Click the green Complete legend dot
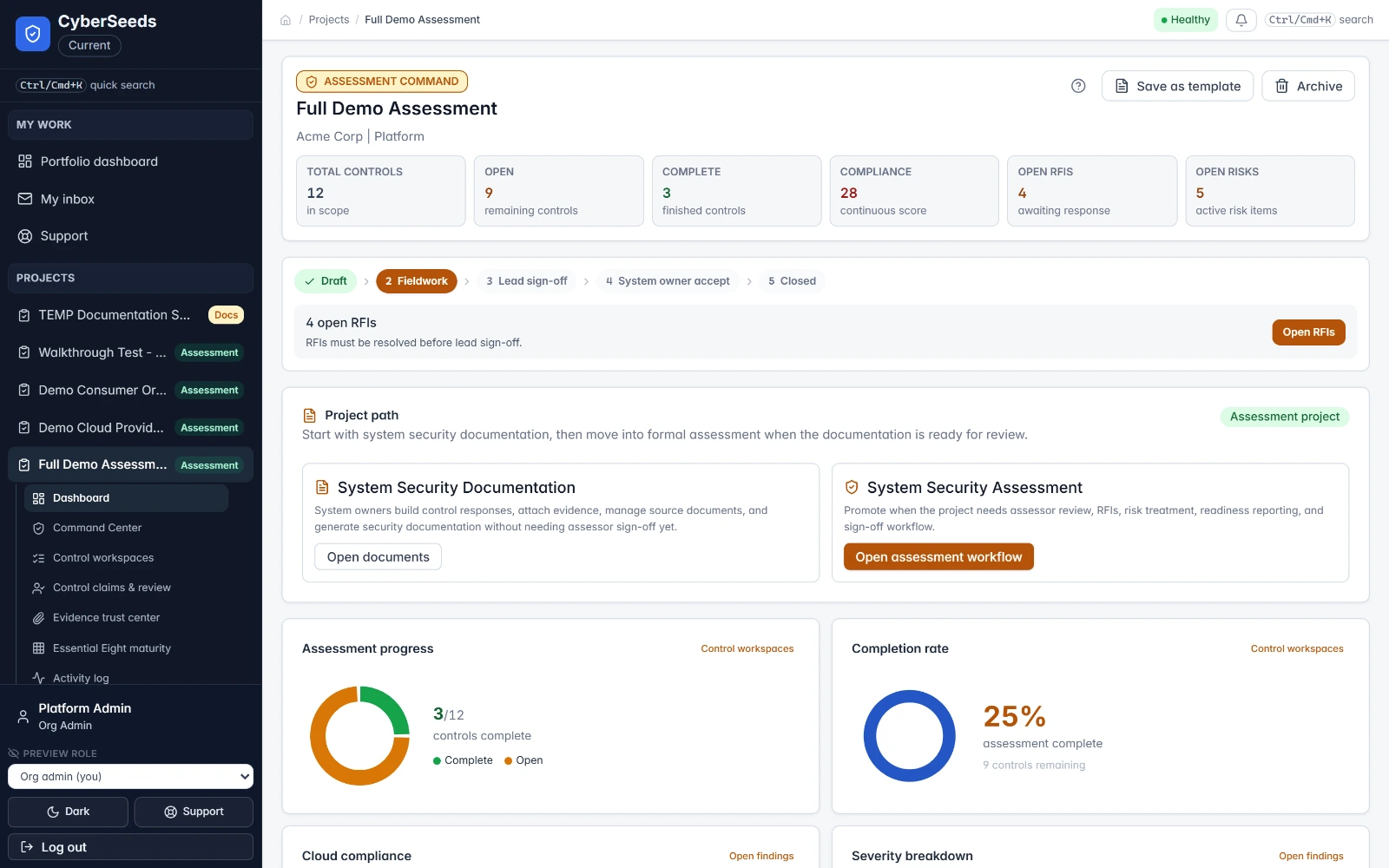1389x868 pixels. tap(437, 761)
